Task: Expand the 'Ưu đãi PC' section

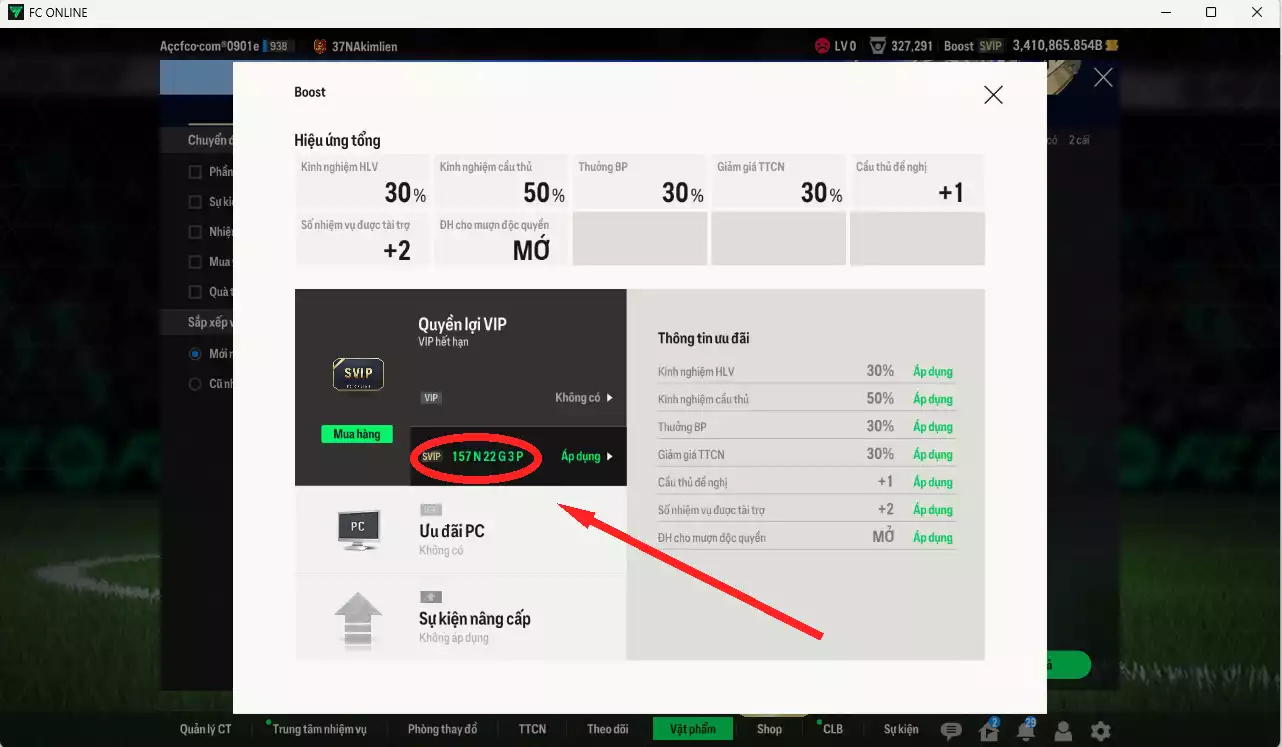Action: 460,531
